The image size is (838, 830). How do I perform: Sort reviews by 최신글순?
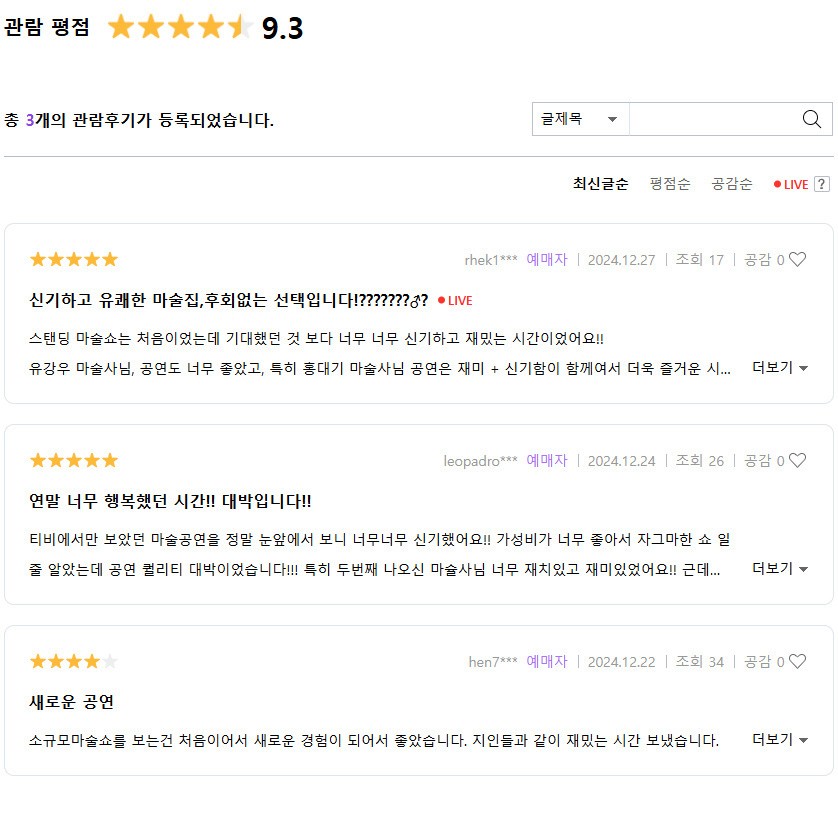(600, 184)
